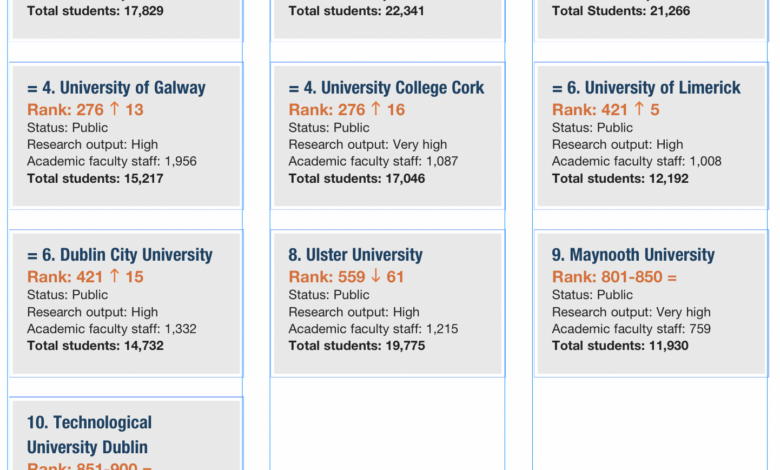The image size is (780, 470).
Task: Click Limerick total students 12,192 text
Action: [620, 179]
